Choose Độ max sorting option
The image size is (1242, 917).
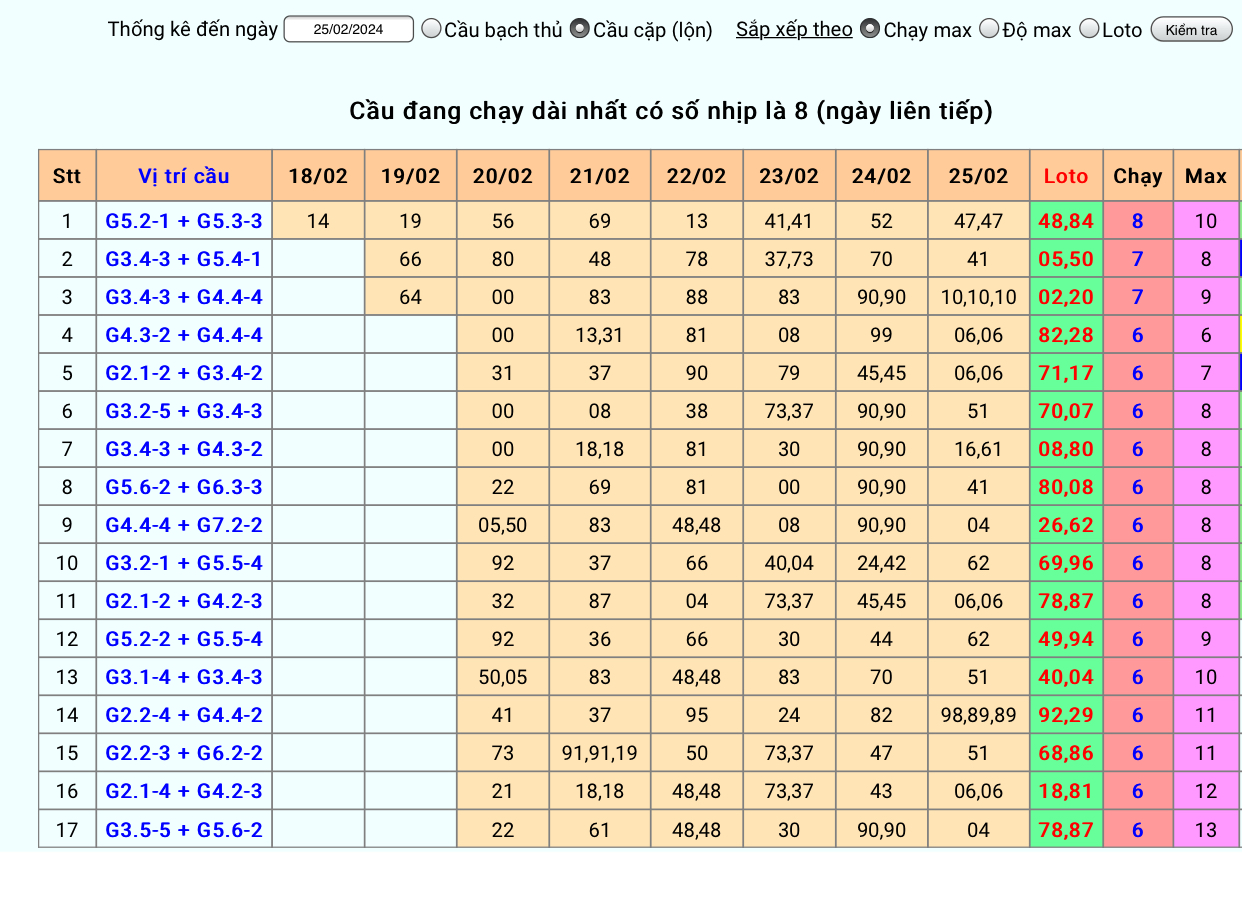point(989,29)
